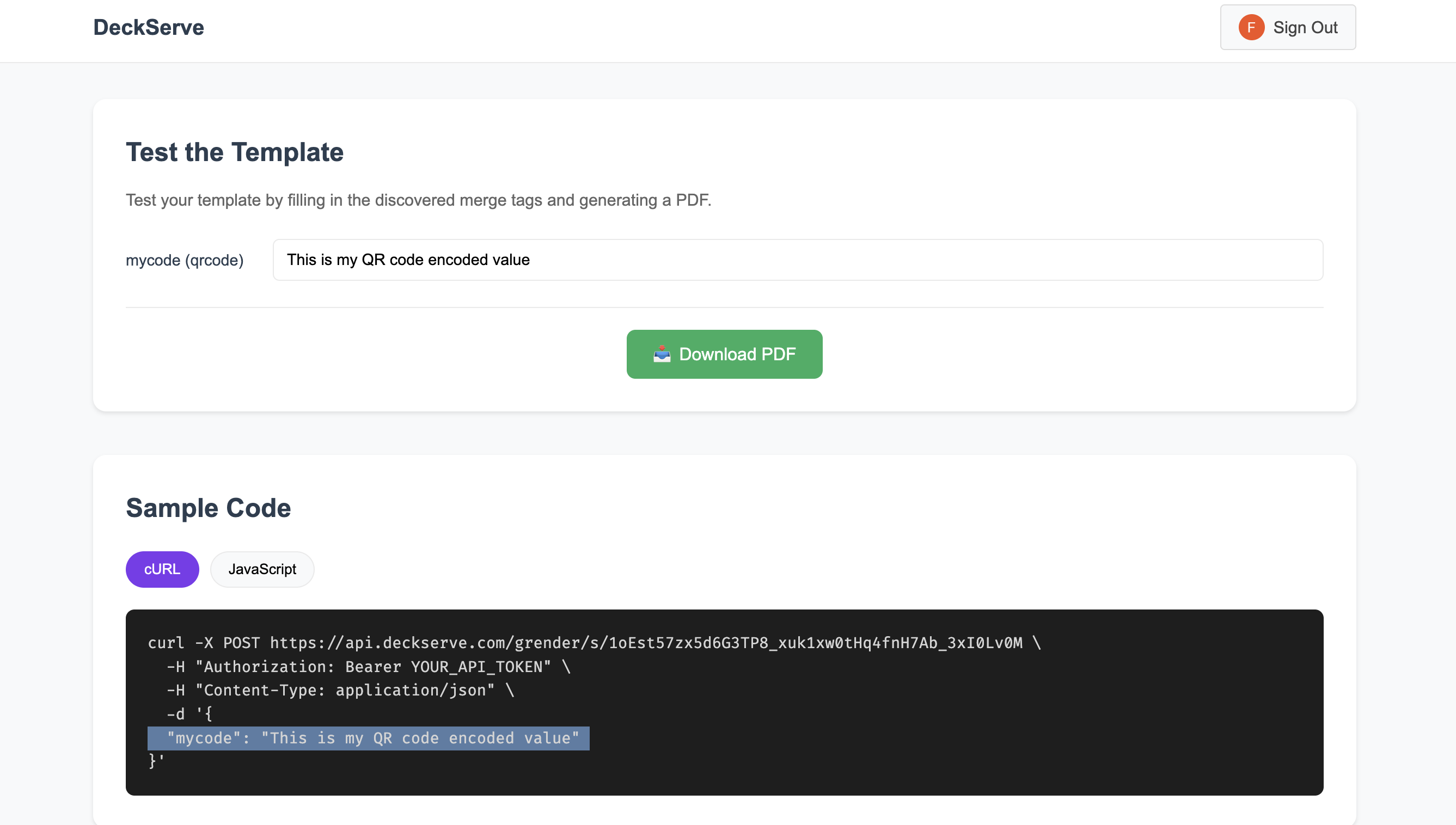Click the closing }' code line

click(156, 760)
